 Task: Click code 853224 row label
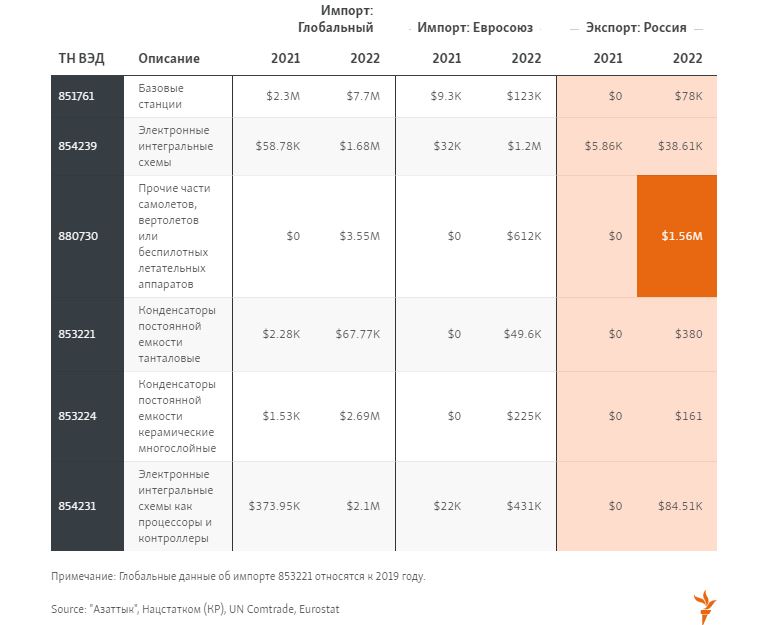(x=77, y=416)
